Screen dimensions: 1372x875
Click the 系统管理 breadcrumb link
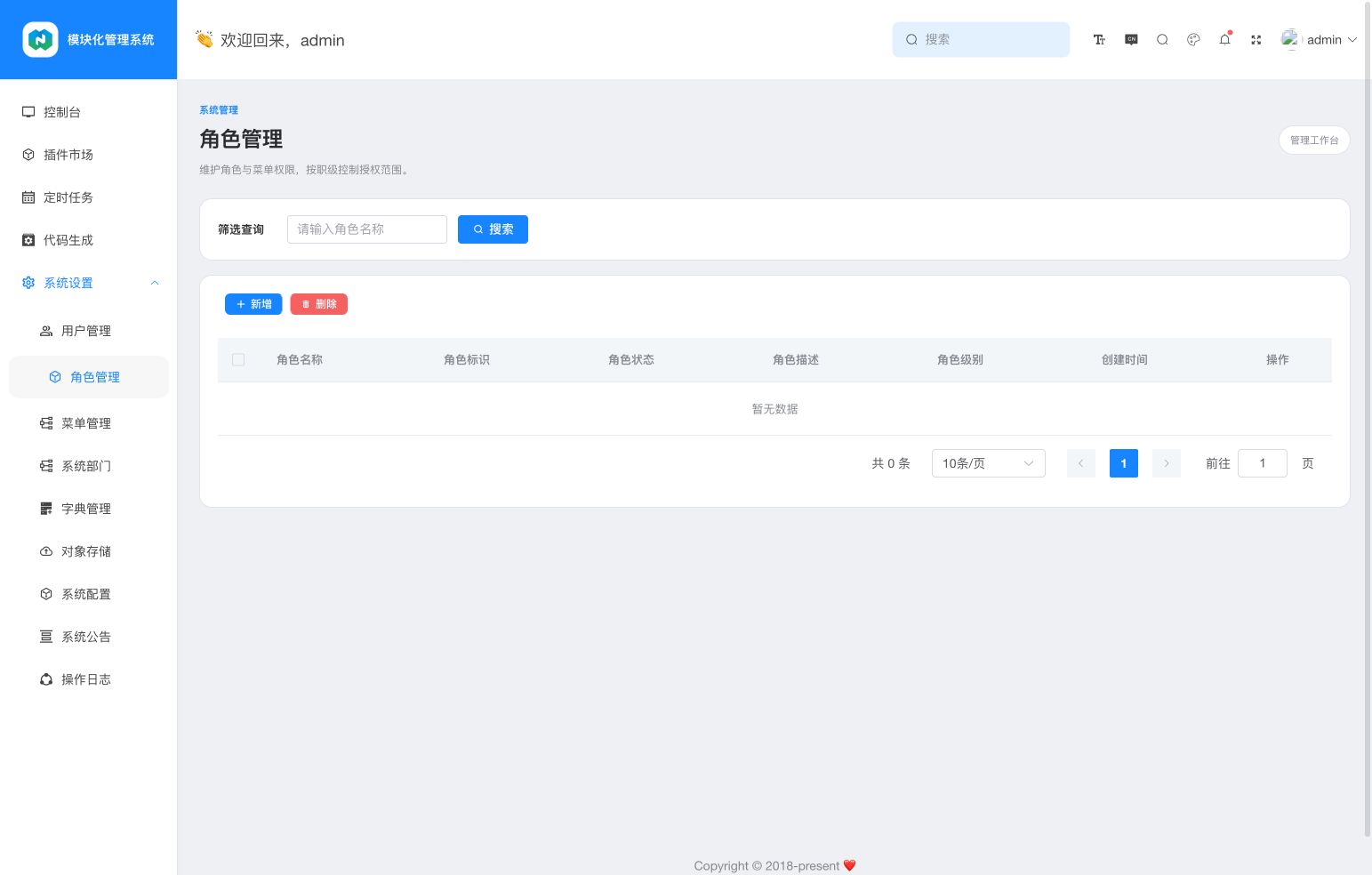click(x=219, y=110)
